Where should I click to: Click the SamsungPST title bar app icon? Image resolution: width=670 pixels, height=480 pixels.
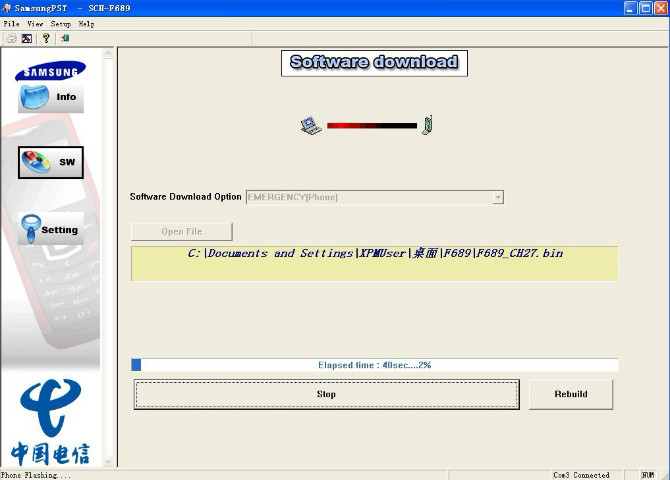(6, 8)
